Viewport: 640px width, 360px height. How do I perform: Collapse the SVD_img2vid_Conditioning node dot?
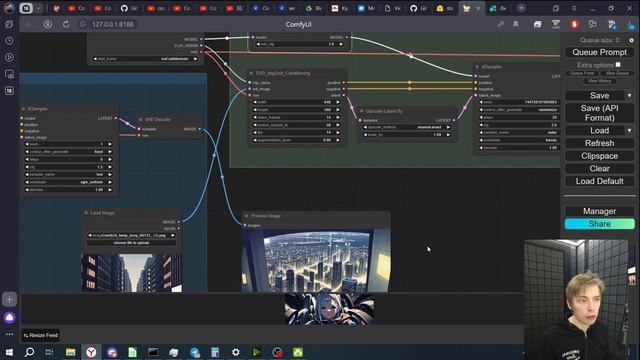(x=251, y=73)
